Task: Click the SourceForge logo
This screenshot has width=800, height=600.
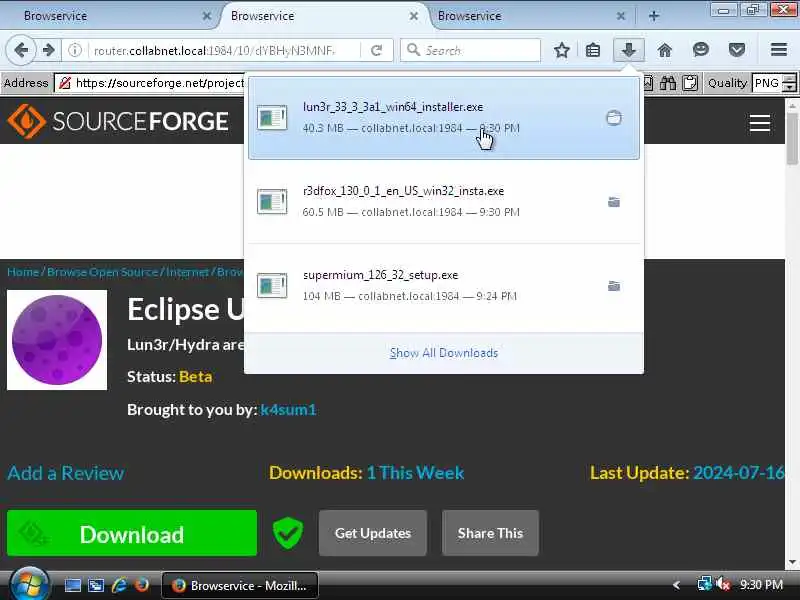Action: [118, 121]
